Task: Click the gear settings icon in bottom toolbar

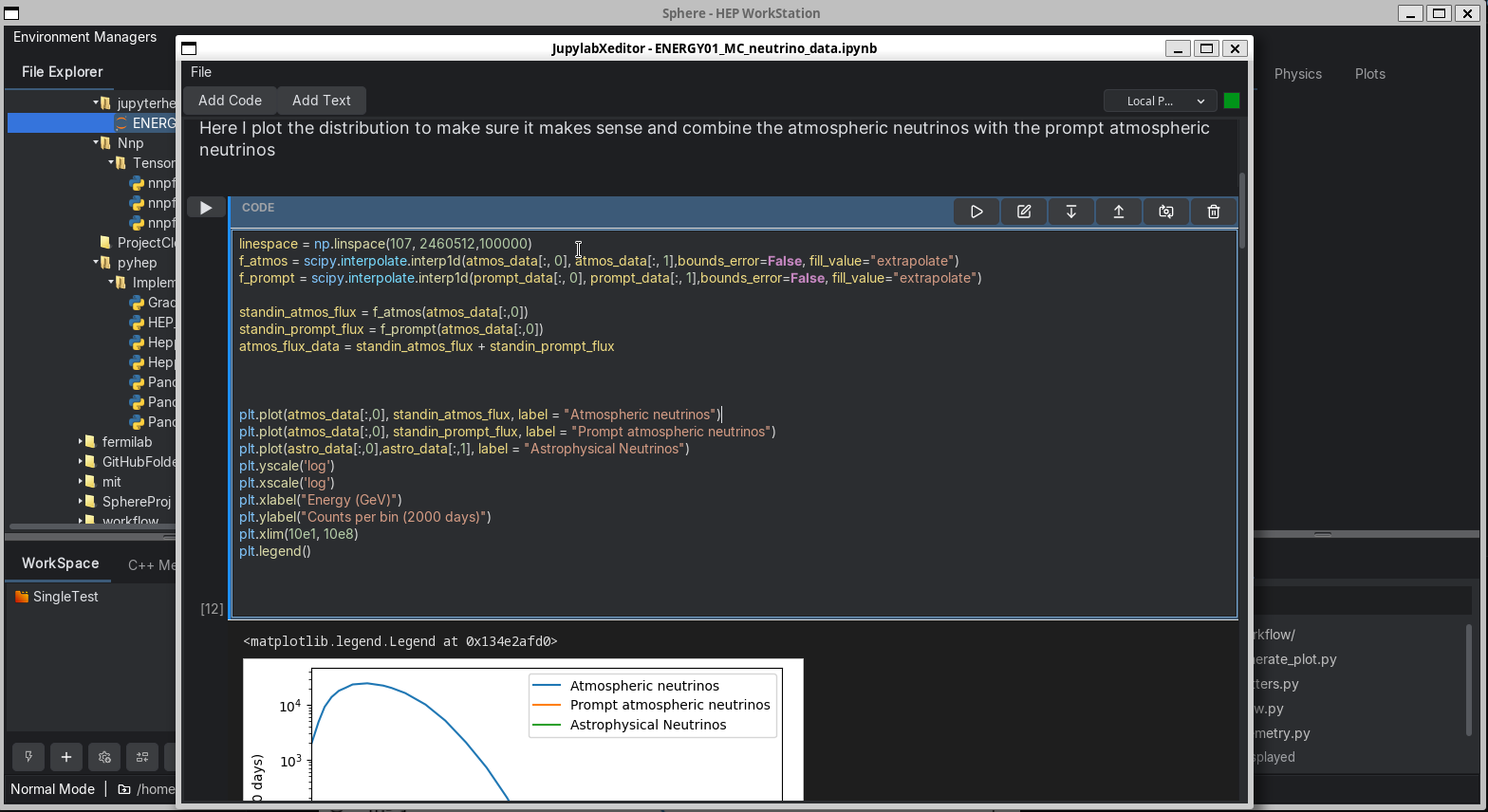Action: pyautogui.click(x=104, y=757)
